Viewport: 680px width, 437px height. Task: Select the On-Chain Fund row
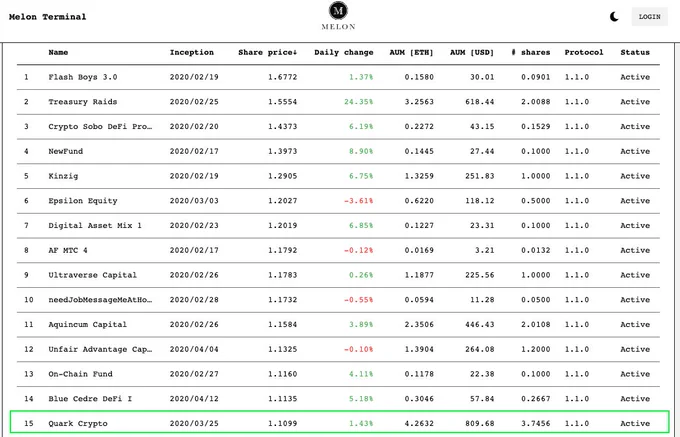pos(338,374)
